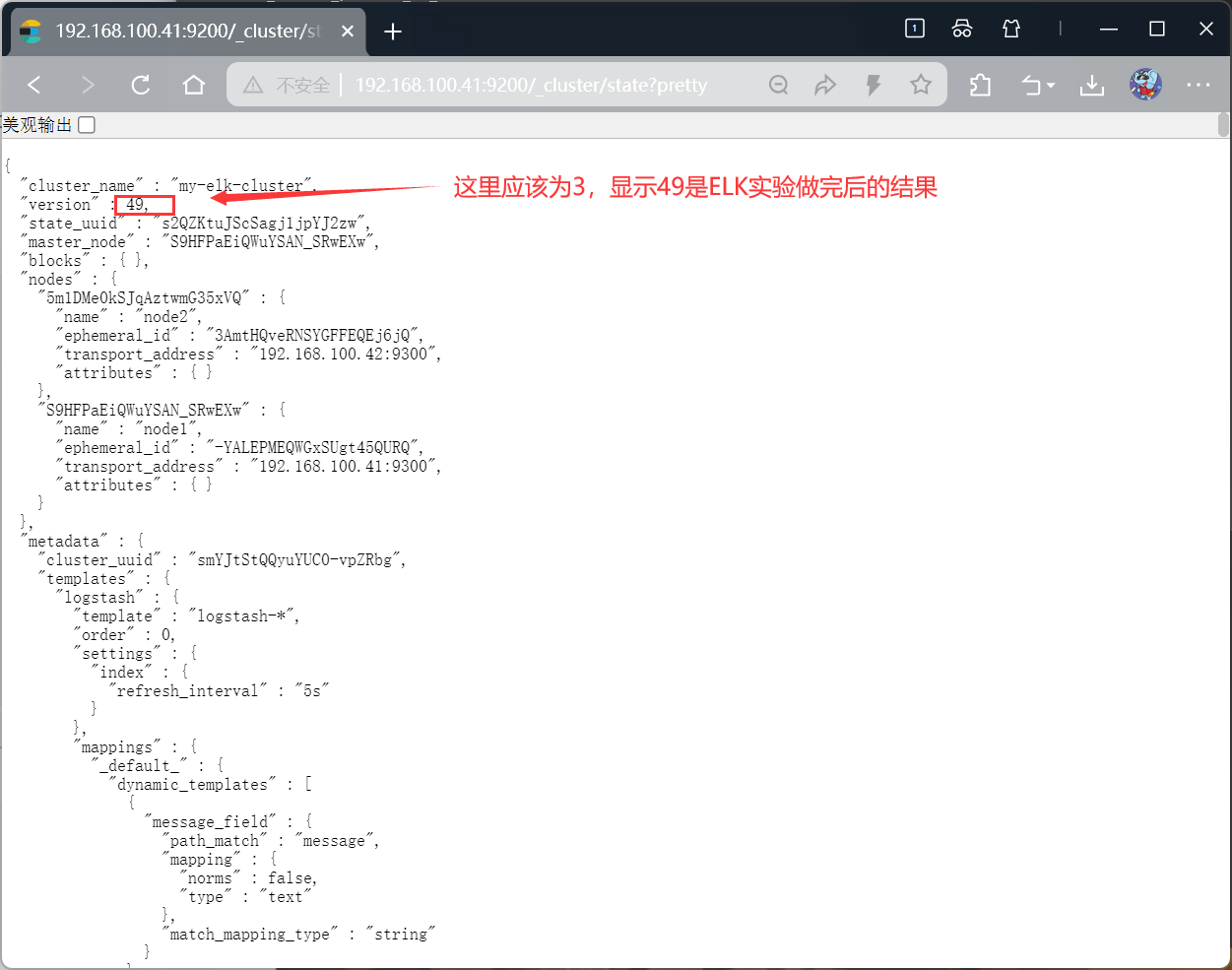1232x970 pixels.
Task: Click the "norms" : false line
Action: [x=248, y=878]
